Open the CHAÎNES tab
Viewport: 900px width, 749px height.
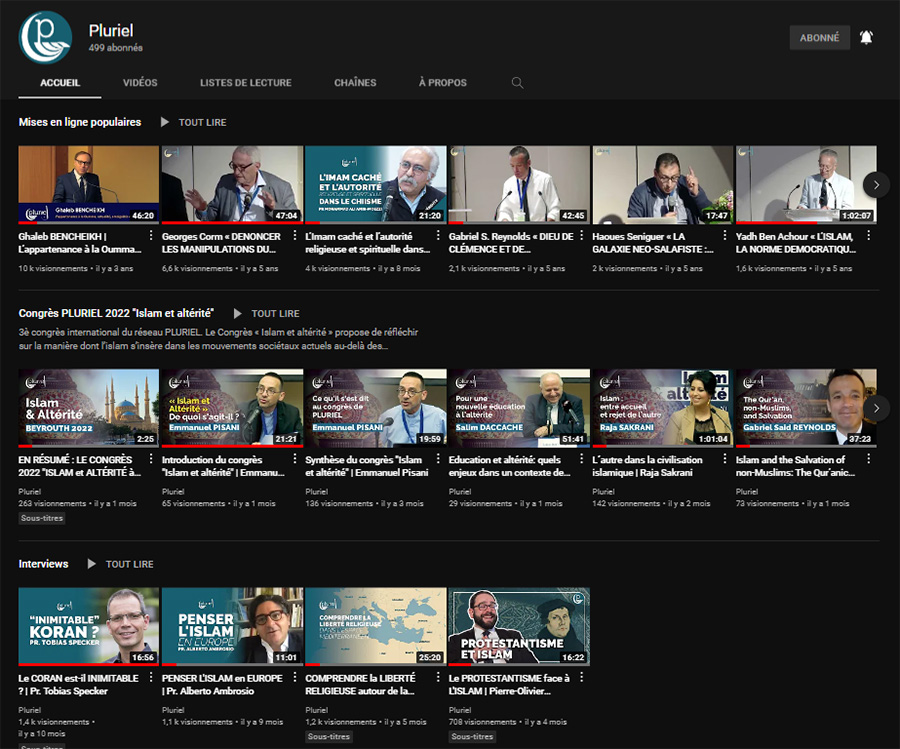(355, 83)
